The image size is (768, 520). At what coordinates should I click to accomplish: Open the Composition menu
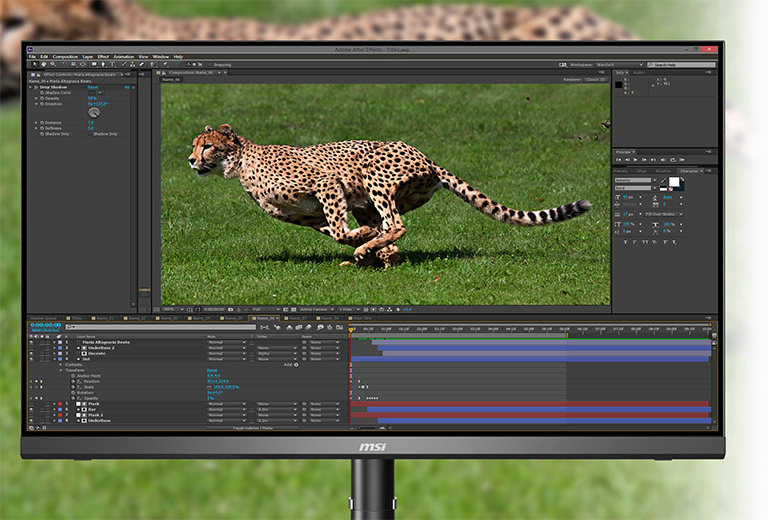tap(65, 57)
